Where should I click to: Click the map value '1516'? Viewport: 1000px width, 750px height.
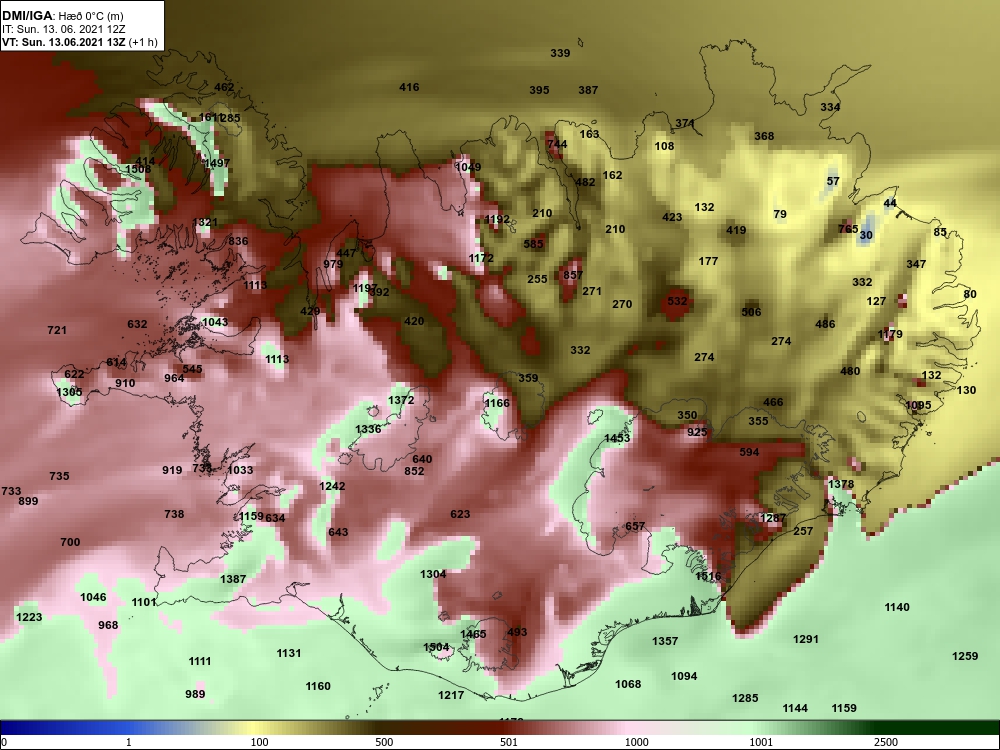(708, 577)
